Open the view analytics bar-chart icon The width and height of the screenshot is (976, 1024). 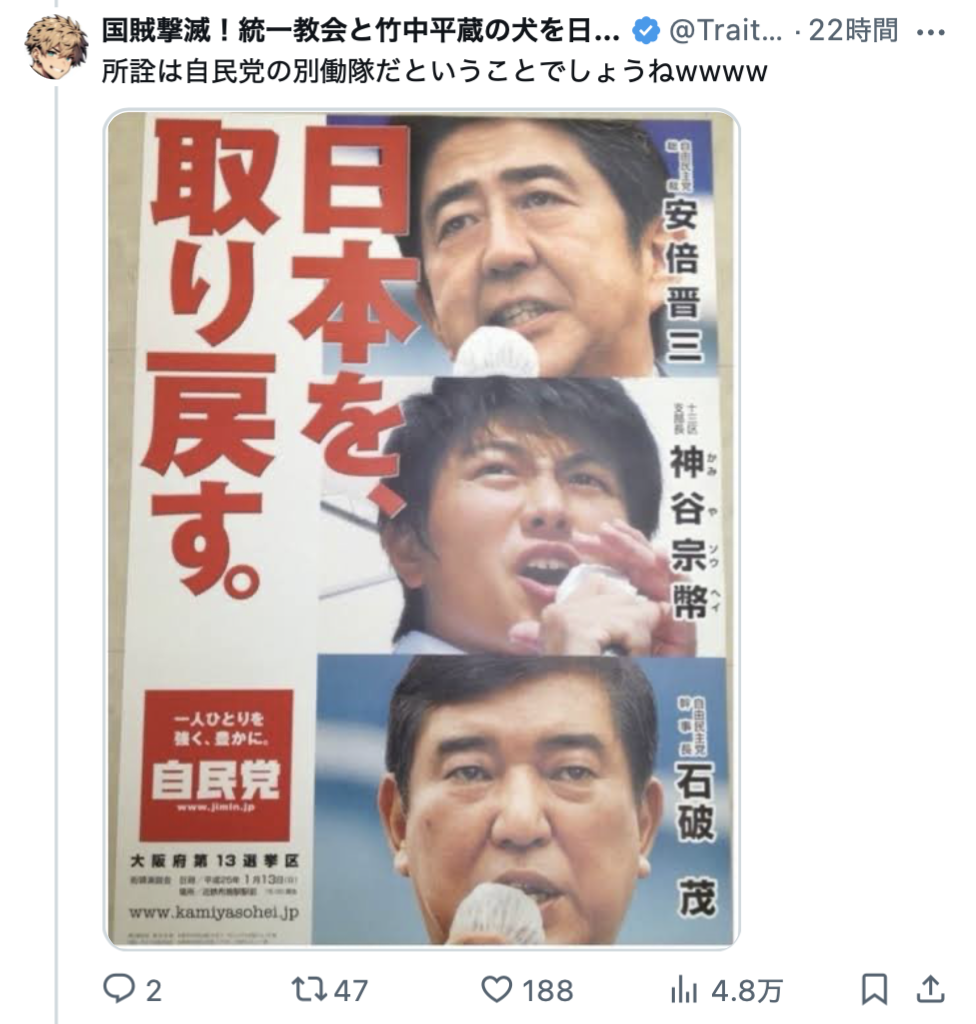click(684, 989)
